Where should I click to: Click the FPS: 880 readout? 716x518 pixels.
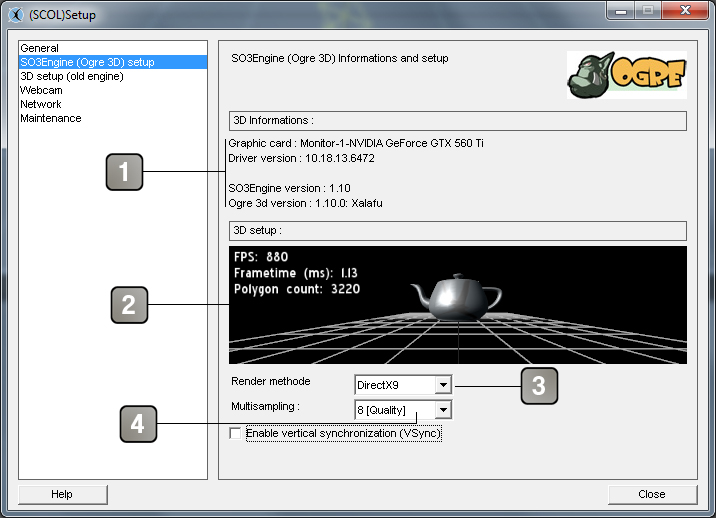tap(261, 257)
